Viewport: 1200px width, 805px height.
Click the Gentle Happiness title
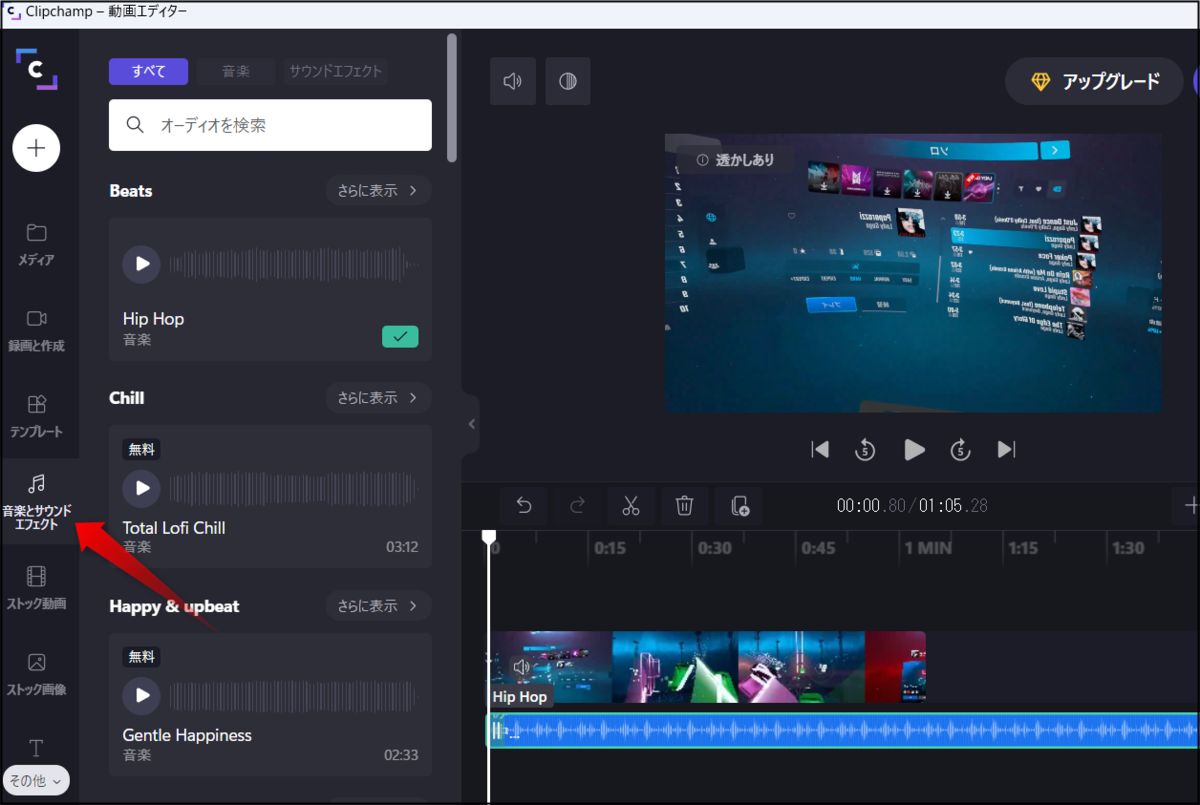pos(187,735)
